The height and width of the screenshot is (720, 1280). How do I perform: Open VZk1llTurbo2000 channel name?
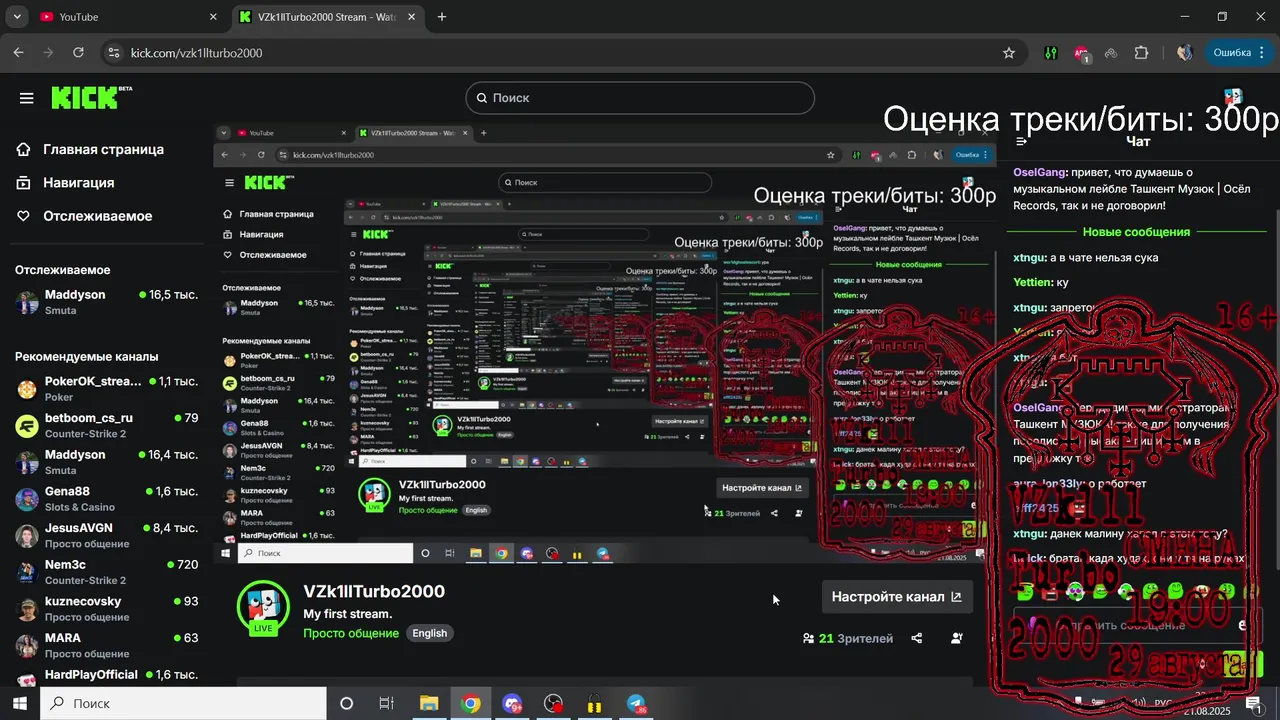[374, 591]
